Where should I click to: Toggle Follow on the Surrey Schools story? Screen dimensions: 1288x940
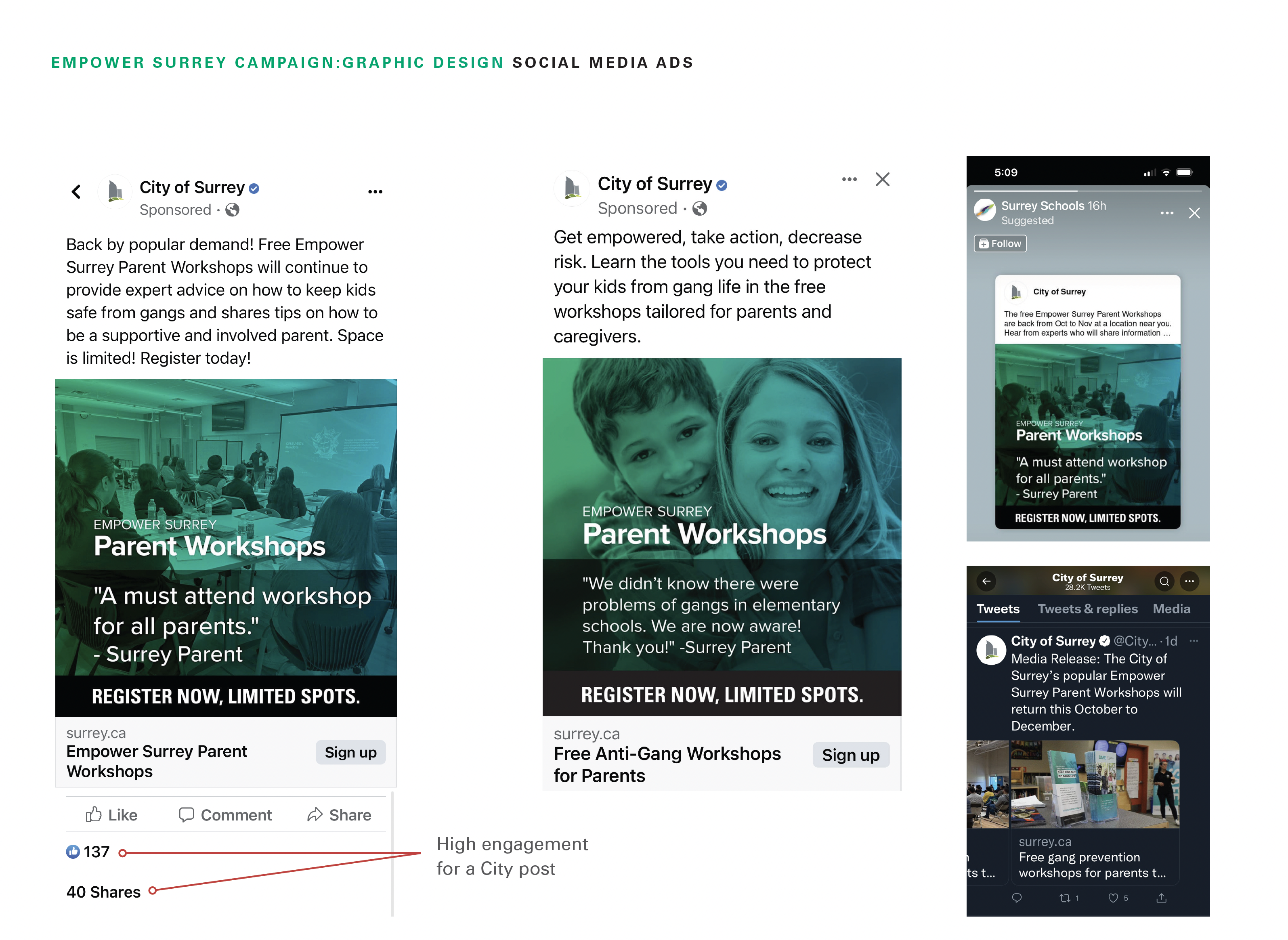click(x=1000, y=243)
